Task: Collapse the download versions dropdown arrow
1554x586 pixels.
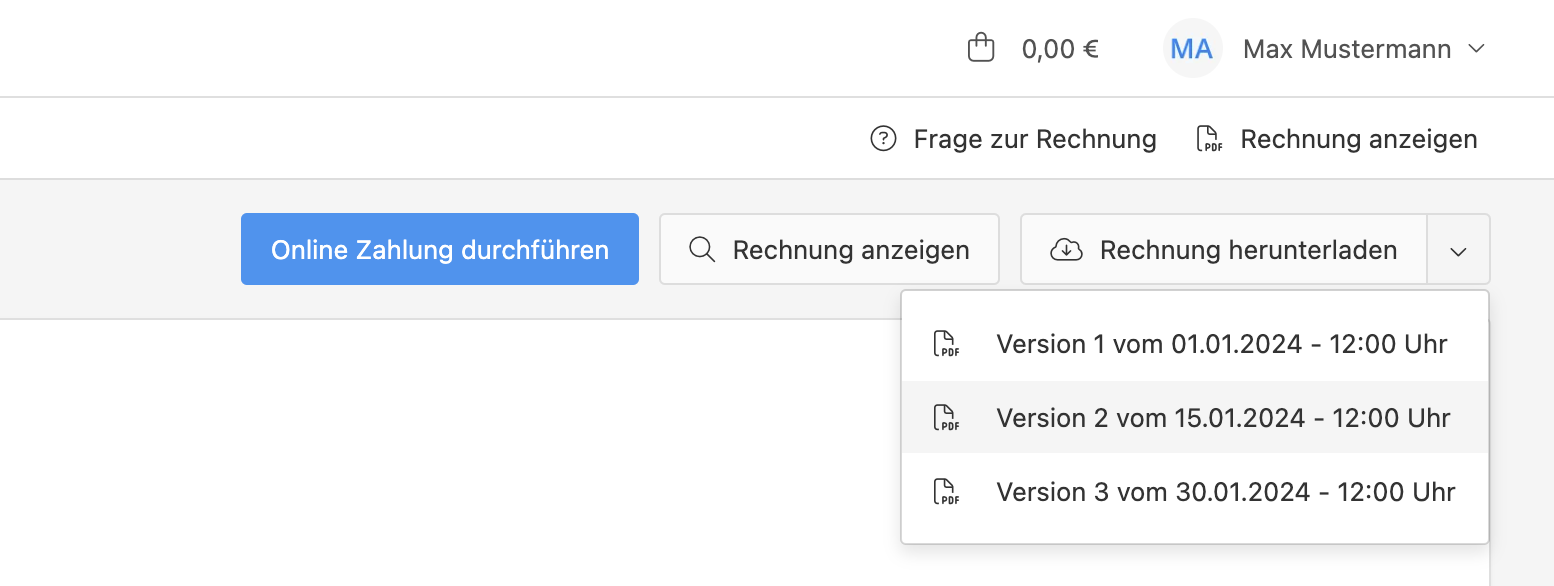Action: pyautogui.click(x=1458, y=249)
